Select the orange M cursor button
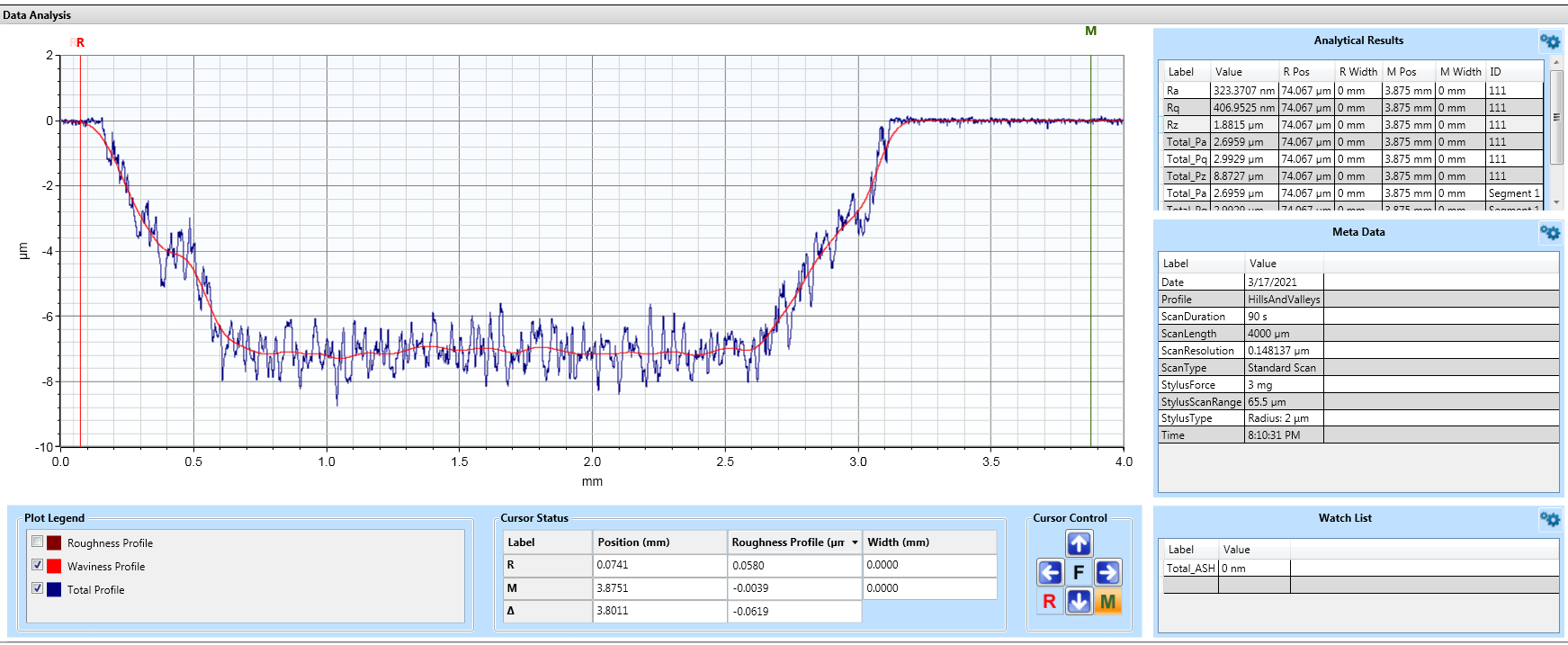The height and width of the screenshot is (645, 1568). point(1108,601)
